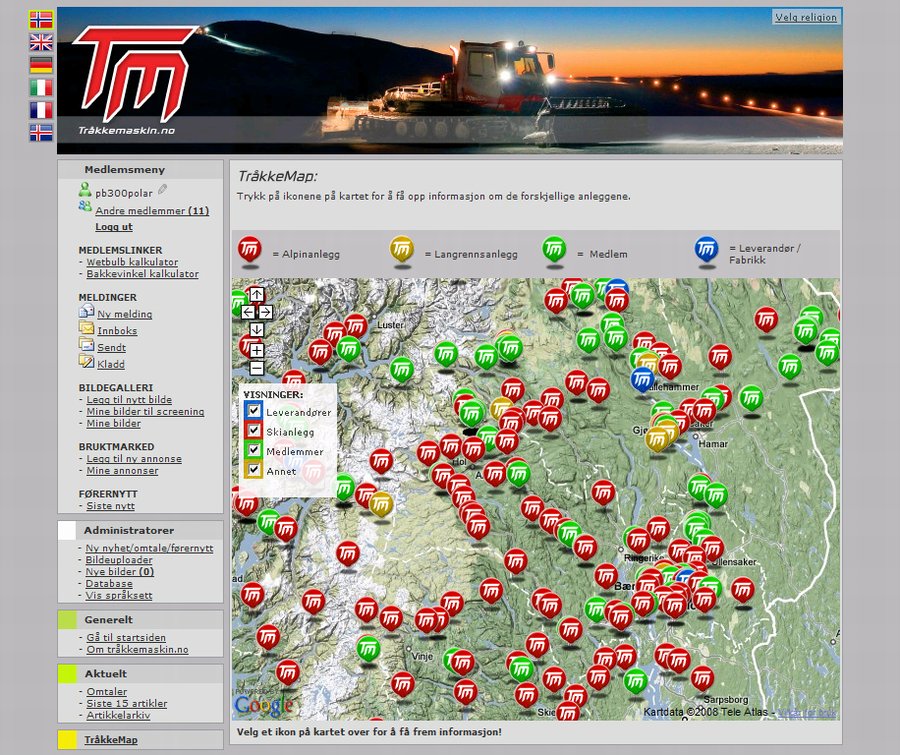Open the Generelt panel header
900x755 pixels.
(x=140, y=620)
